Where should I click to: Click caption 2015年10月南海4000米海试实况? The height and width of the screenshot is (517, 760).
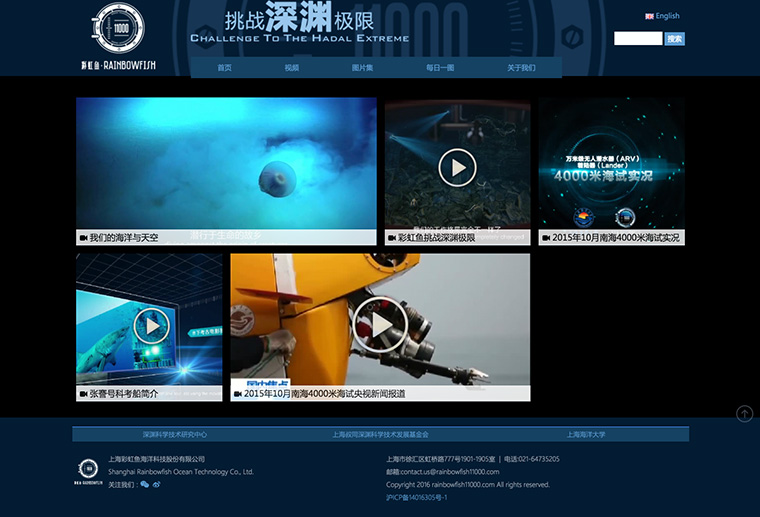coord(616,238)
